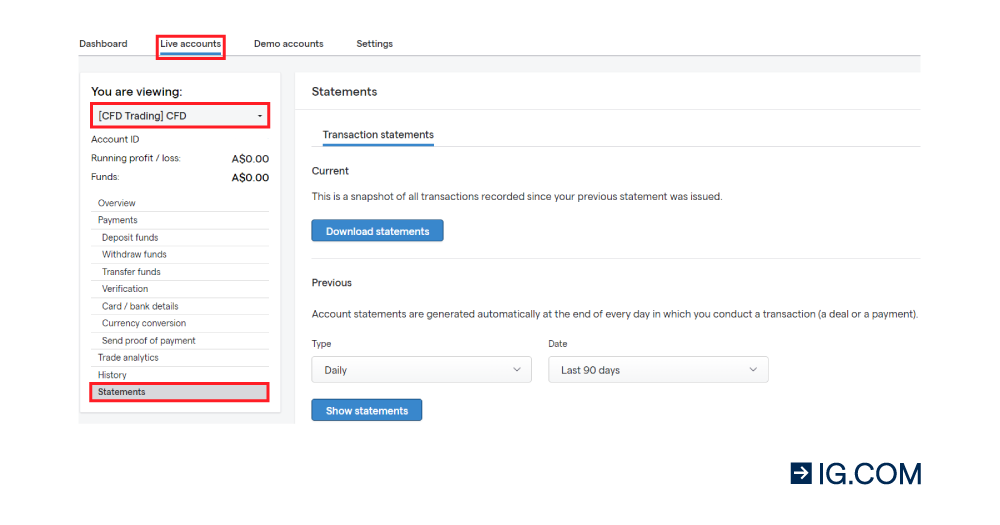This screenshot has height=525, width=1000.
Task: Open the Date dropdown showing Last 90 days
Action: click(658, 370)
